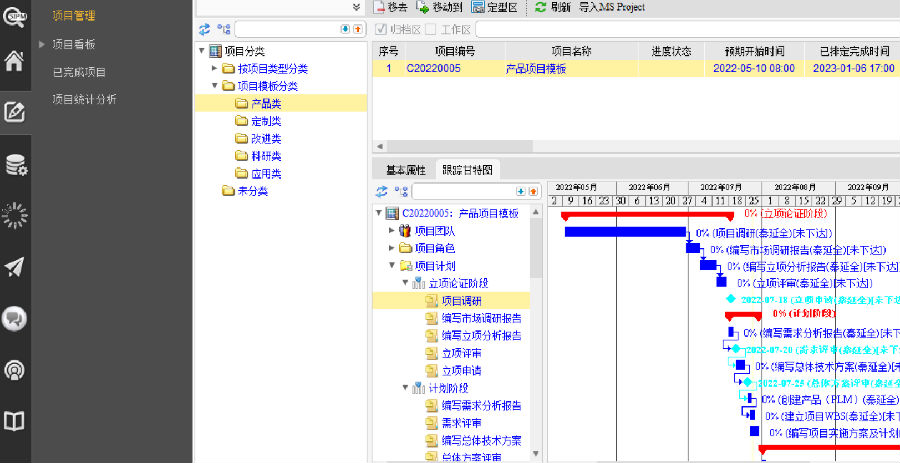Select the 定制类 folder in tree
900x463 pixels.
pyautogui.click(x=265, y=121)
